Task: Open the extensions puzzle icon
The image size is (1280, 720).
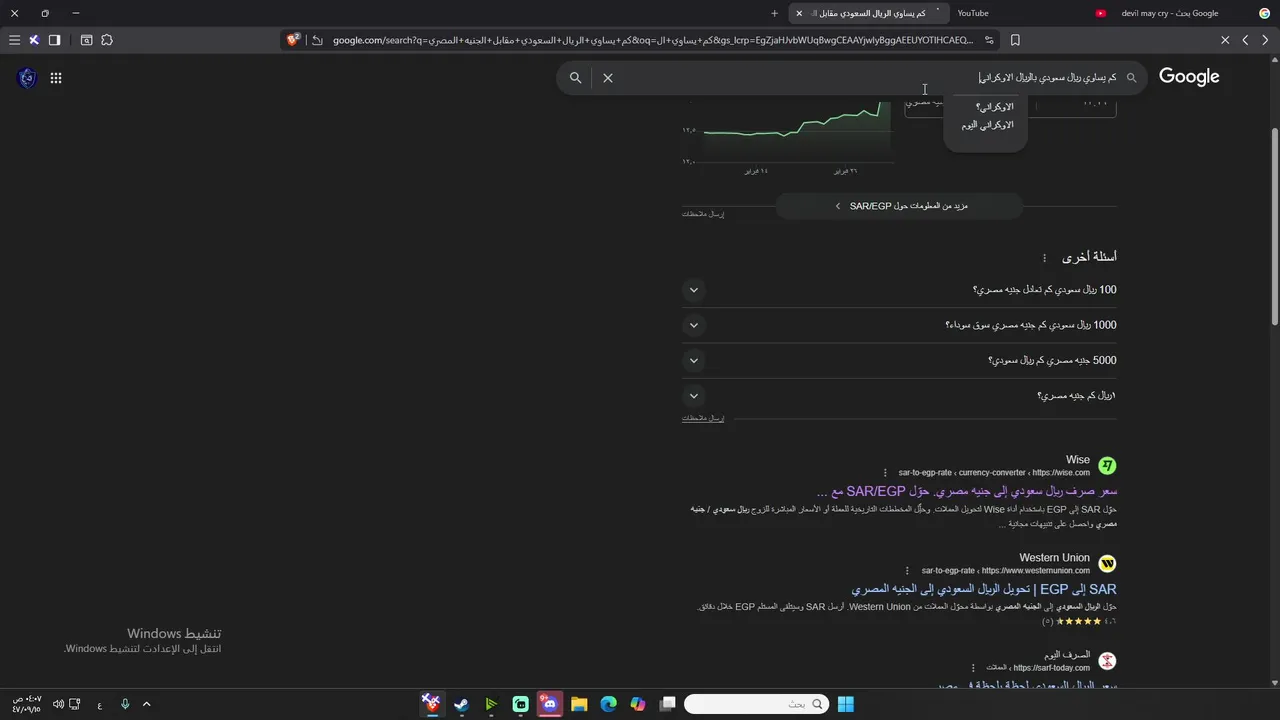Action: coord(107,40)
